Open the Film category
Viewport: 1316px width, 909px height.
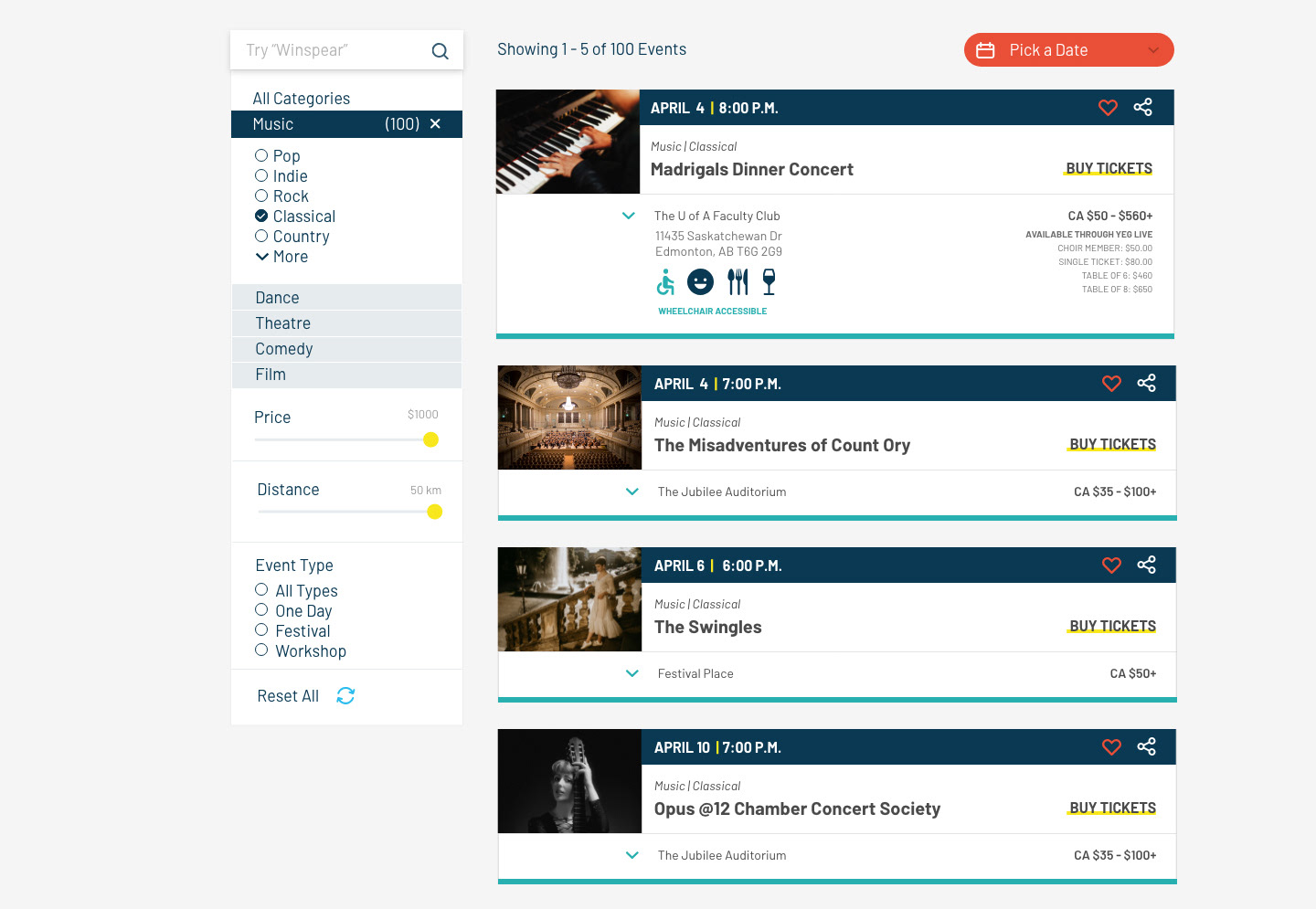(x=346, y=375)
